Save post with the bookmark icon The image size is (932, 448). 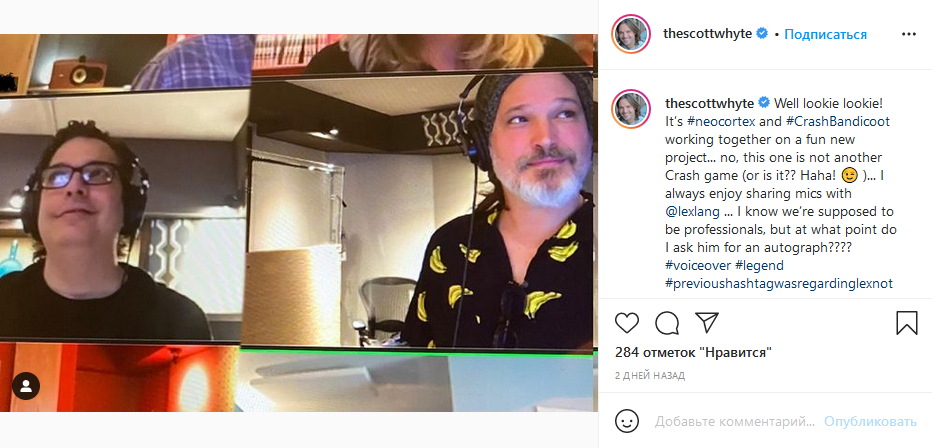click(x=906, y=323)
